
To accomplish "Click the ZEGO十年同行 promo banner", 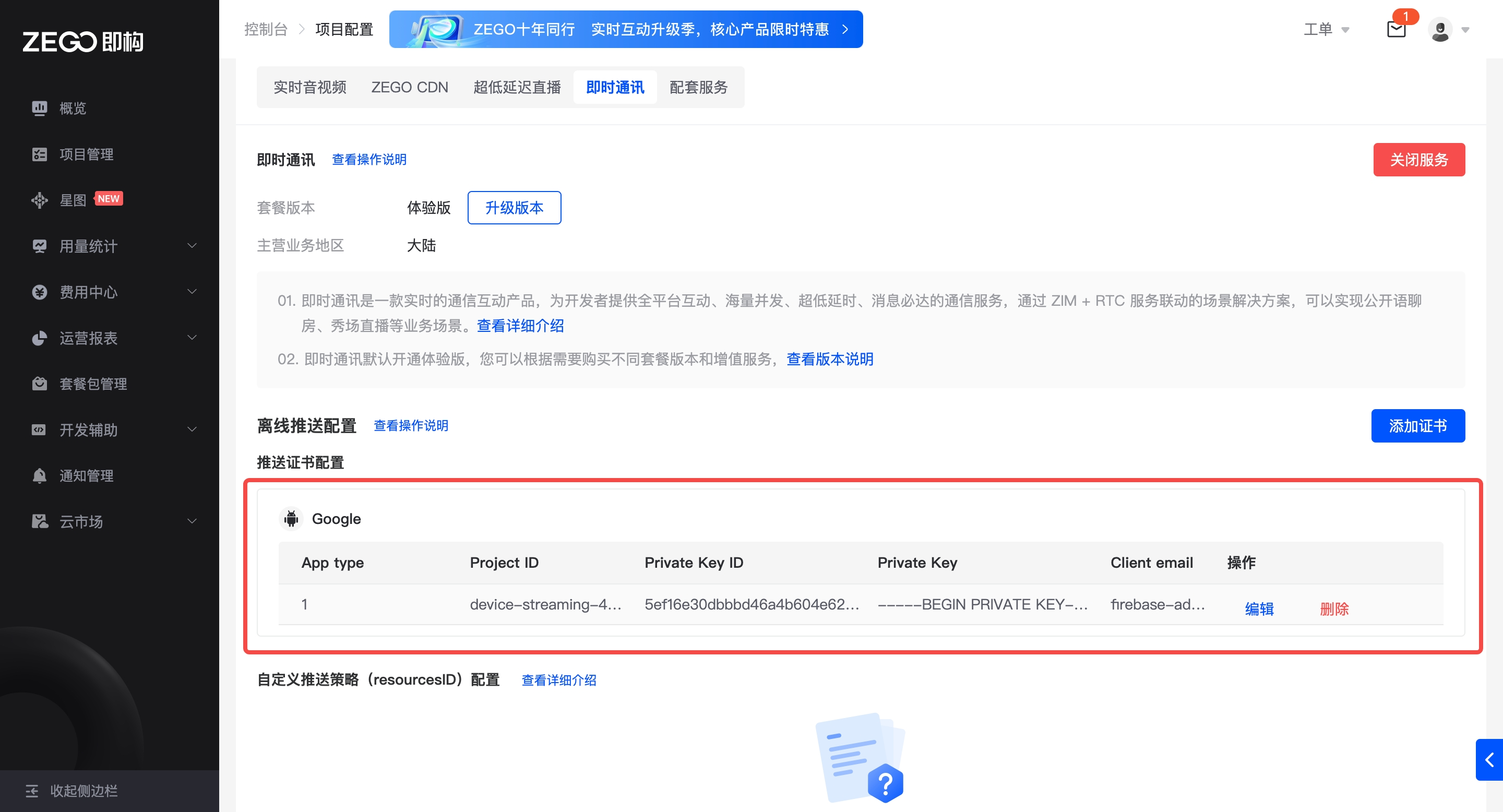I will tap(626, 29).
